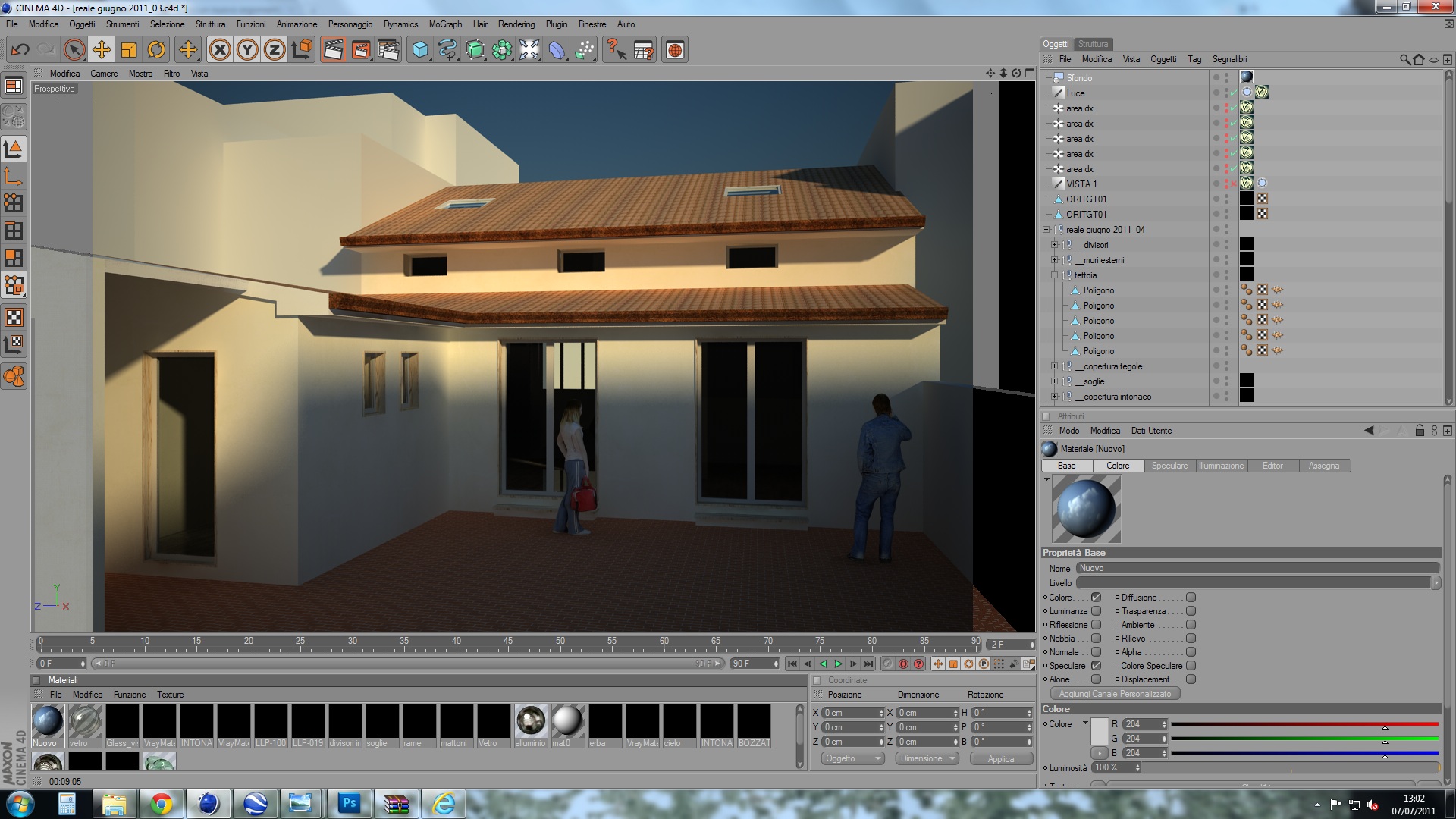The height and width of the screenshot is (819, 1456).
Task: Open the Help question mark tool
Action: click(x=616, y=50)
